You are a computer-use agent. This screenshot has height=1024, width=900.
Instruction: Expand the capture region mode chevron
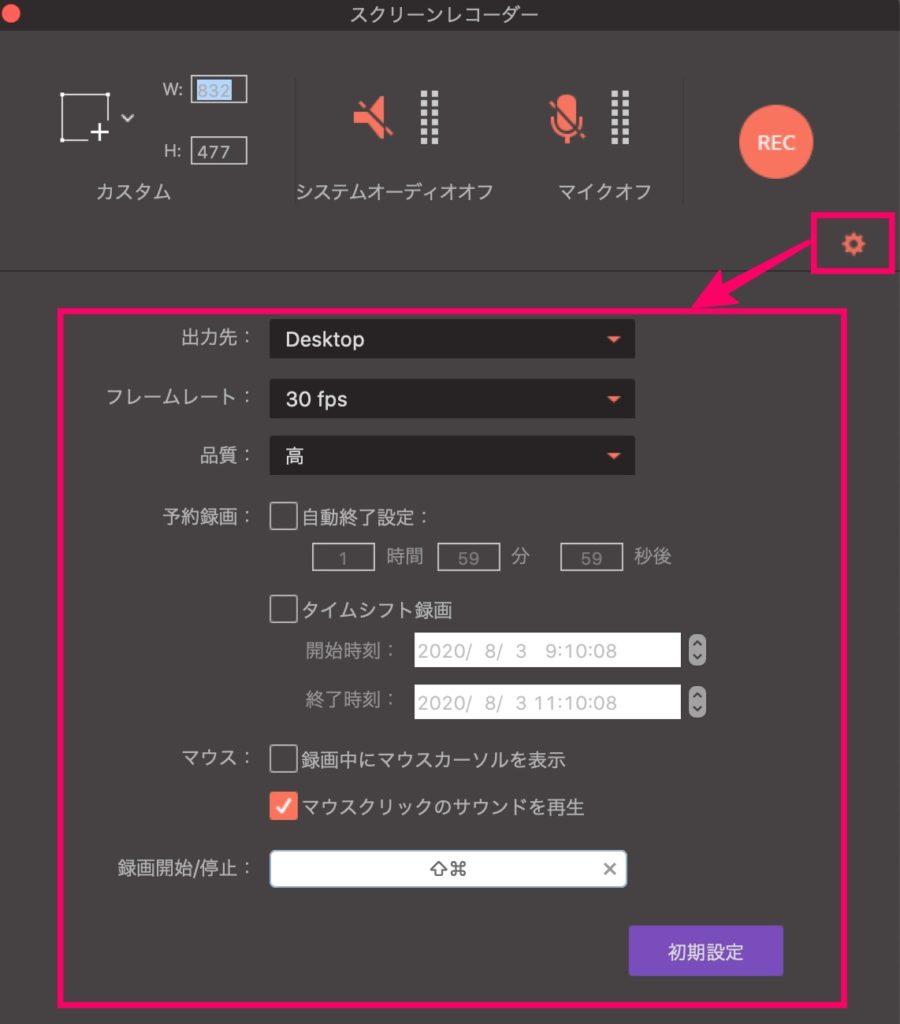click(128, 118)
